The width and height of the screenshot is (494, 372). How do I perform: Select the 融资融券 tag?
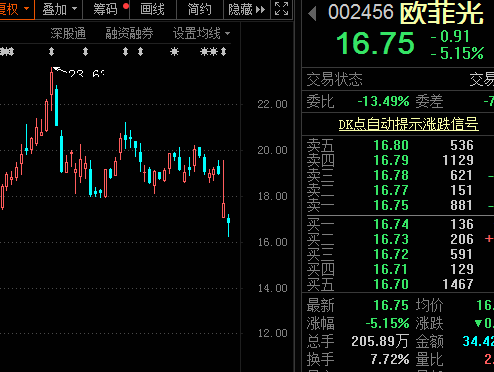129,33
